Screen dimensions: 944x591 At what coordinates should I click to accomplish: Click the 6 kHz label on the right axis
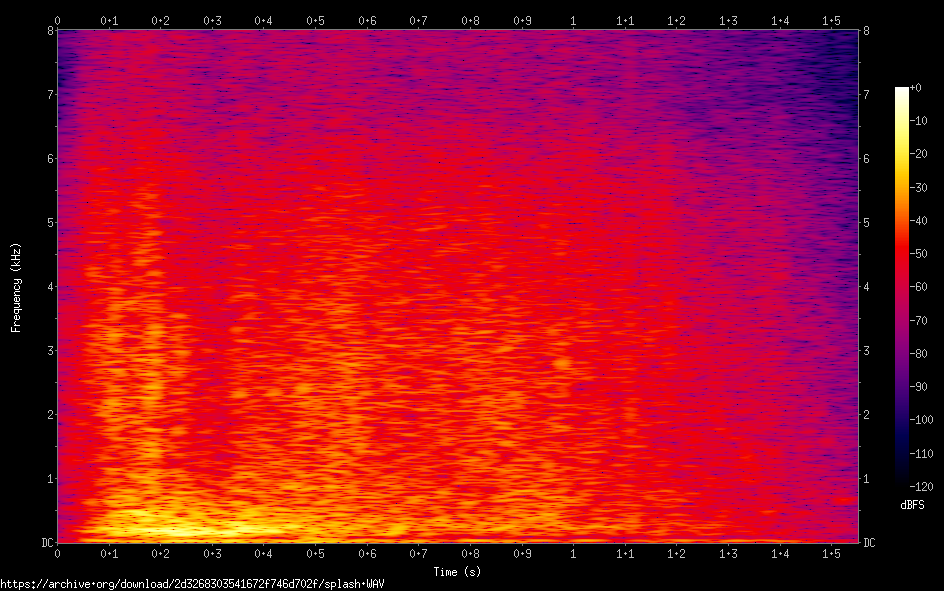pyautogui.click(x=866, y=159)
